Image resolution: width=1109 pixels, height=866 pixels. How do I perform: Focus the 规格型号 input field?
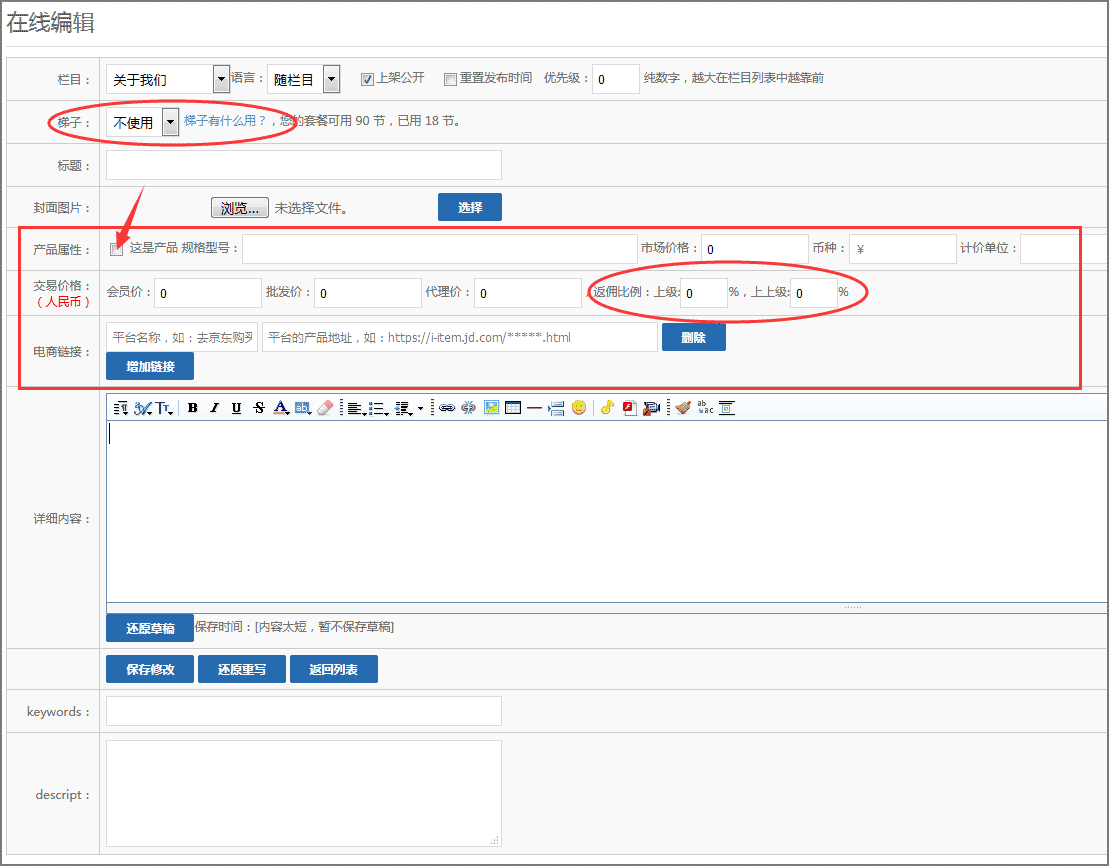tap(440, 249)
